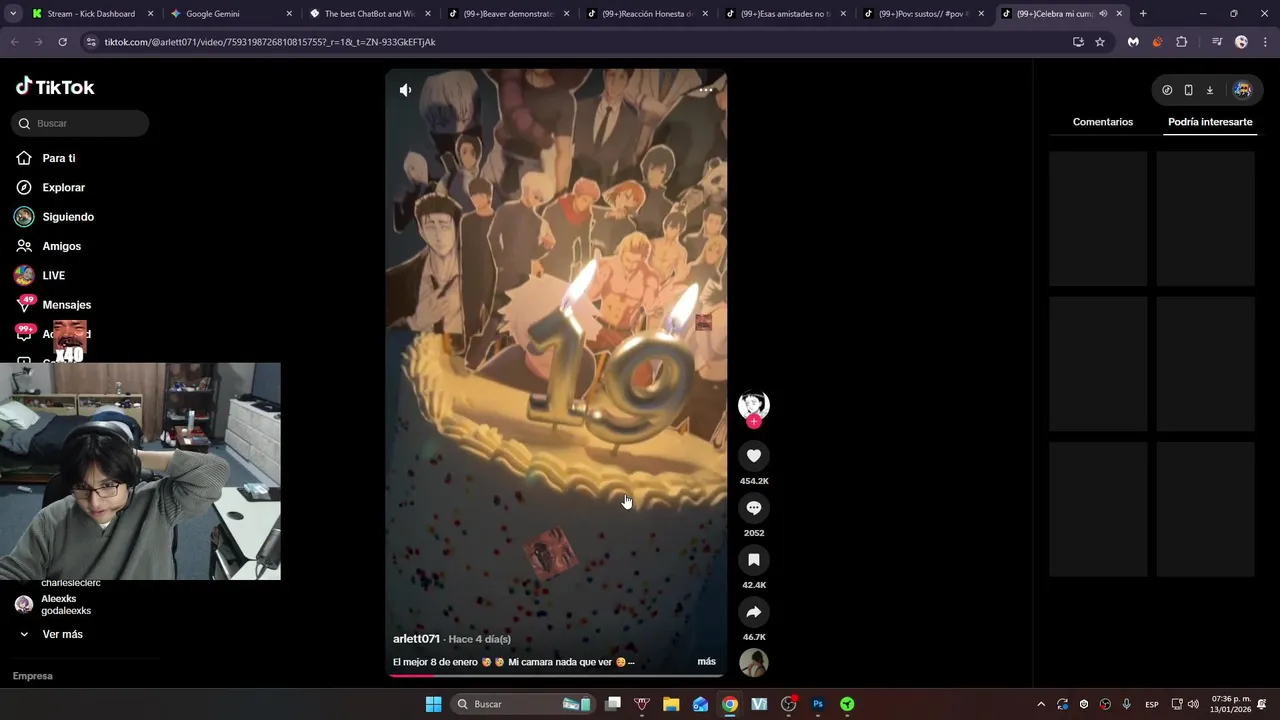The image size is (1280, 720).
Task: Click the Empresa footer link
Action: tap(32, 676)
